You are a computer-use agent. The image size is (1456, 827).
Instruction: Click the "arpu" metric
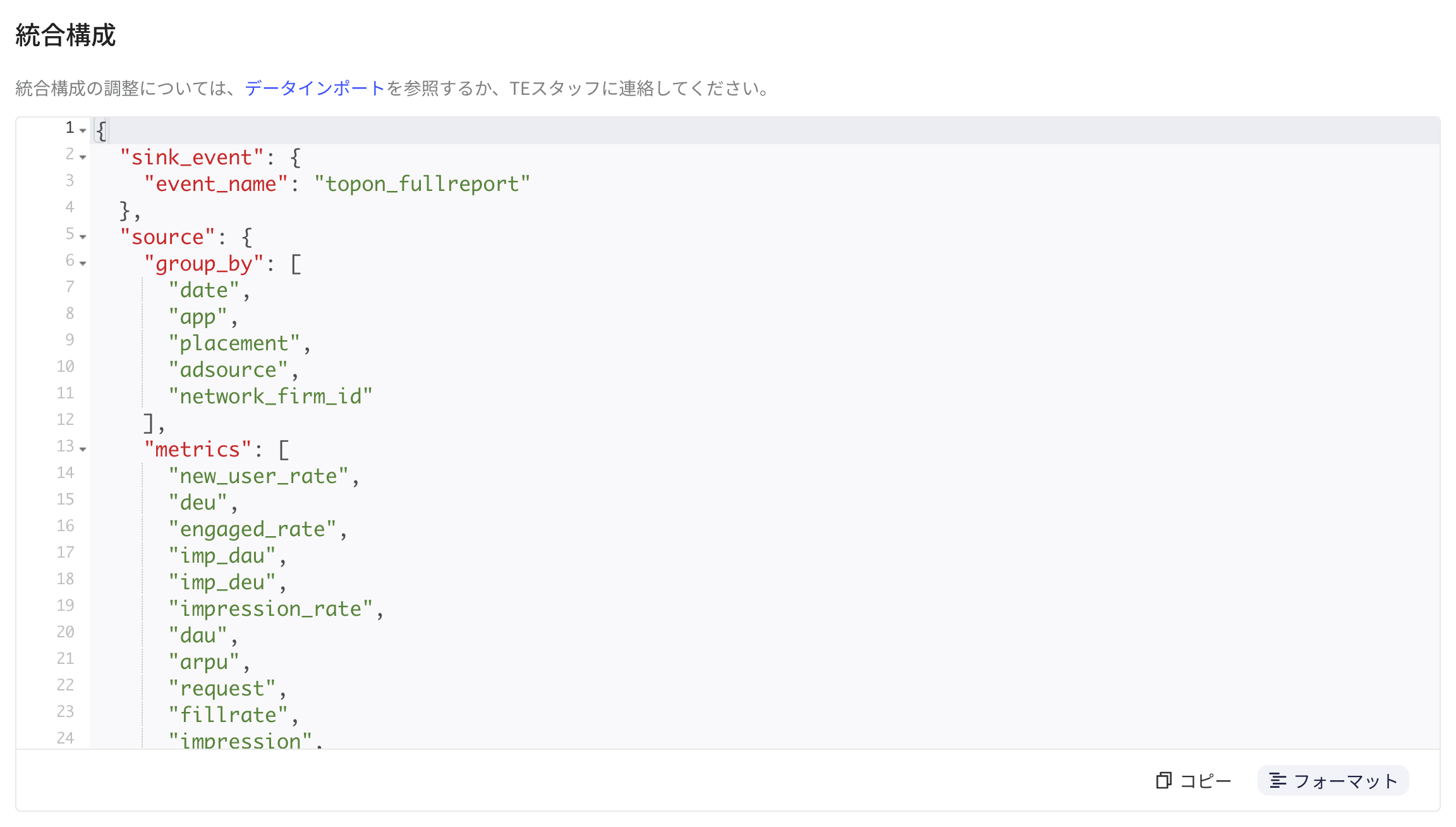[203, 662]
